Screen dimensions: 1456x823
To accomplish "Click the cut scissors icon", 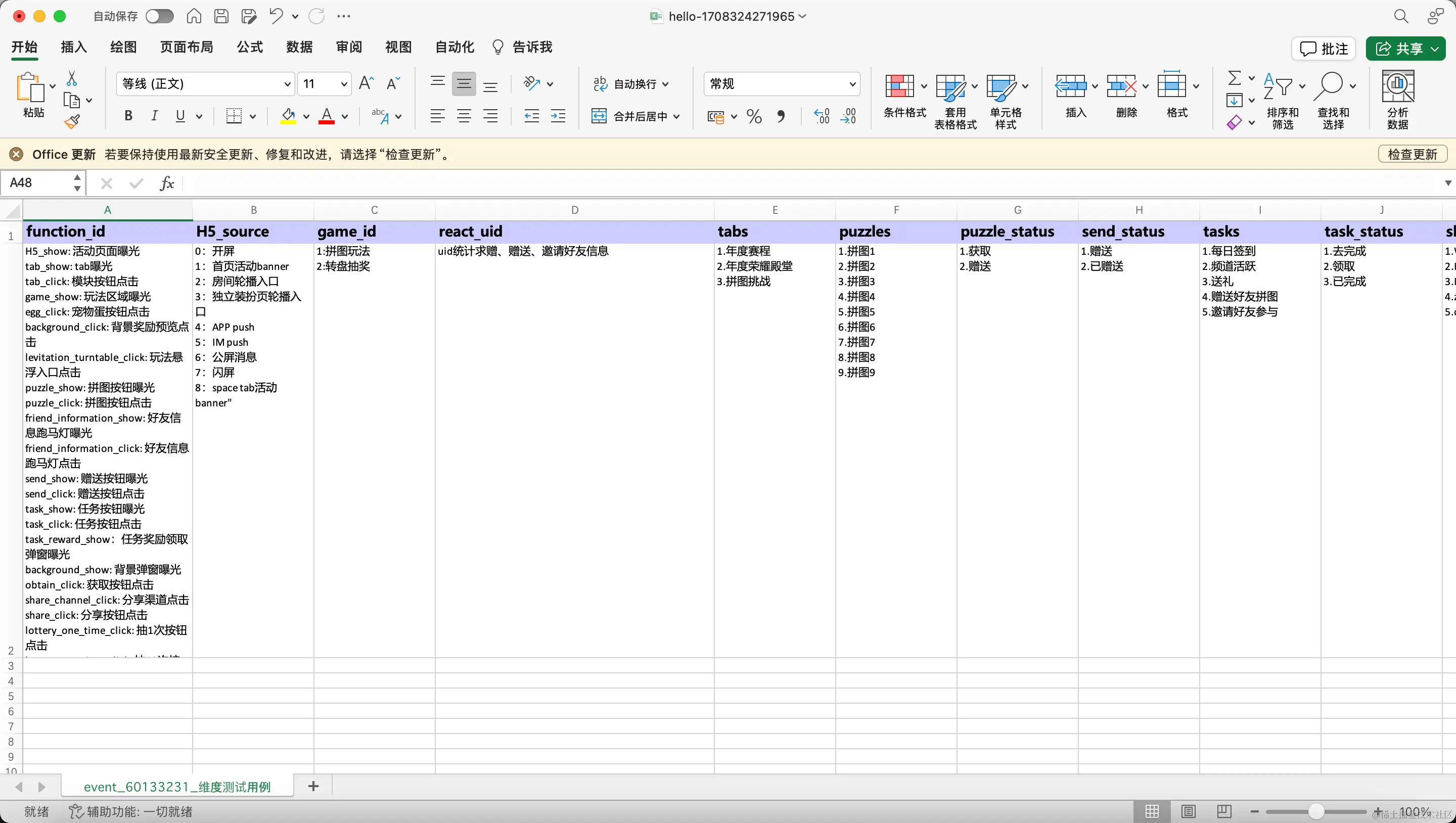I will [x=72, y=78].
